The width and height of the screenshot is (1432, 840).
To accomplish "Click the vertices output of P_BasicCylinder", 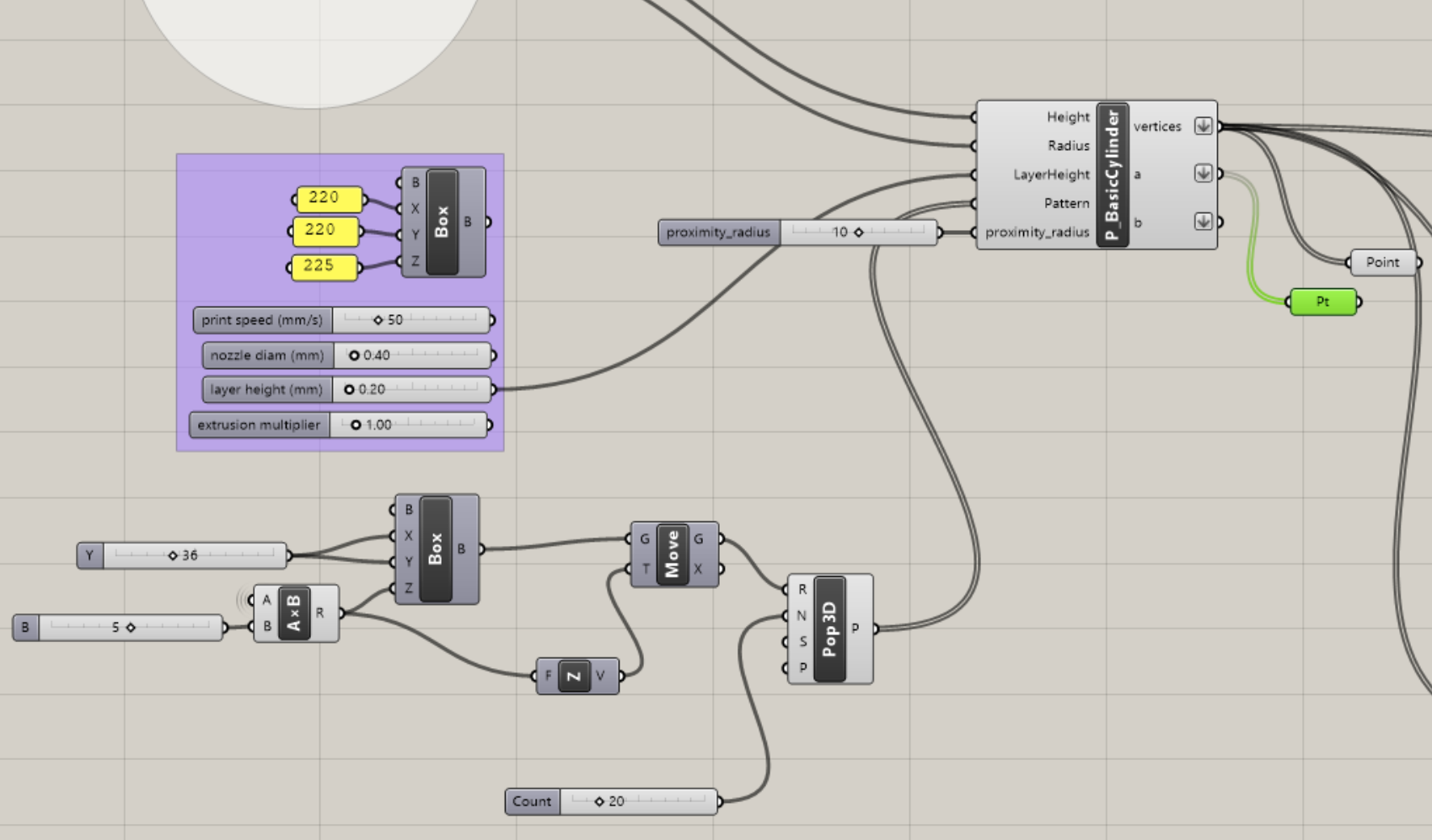I will coord(1157,126).
